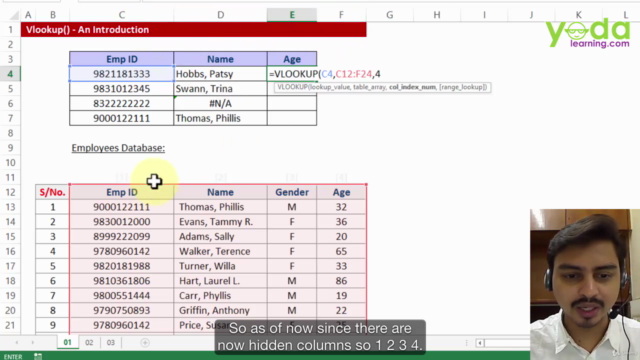
Task: Select row 9 header
Action: [x=10, y=148]
